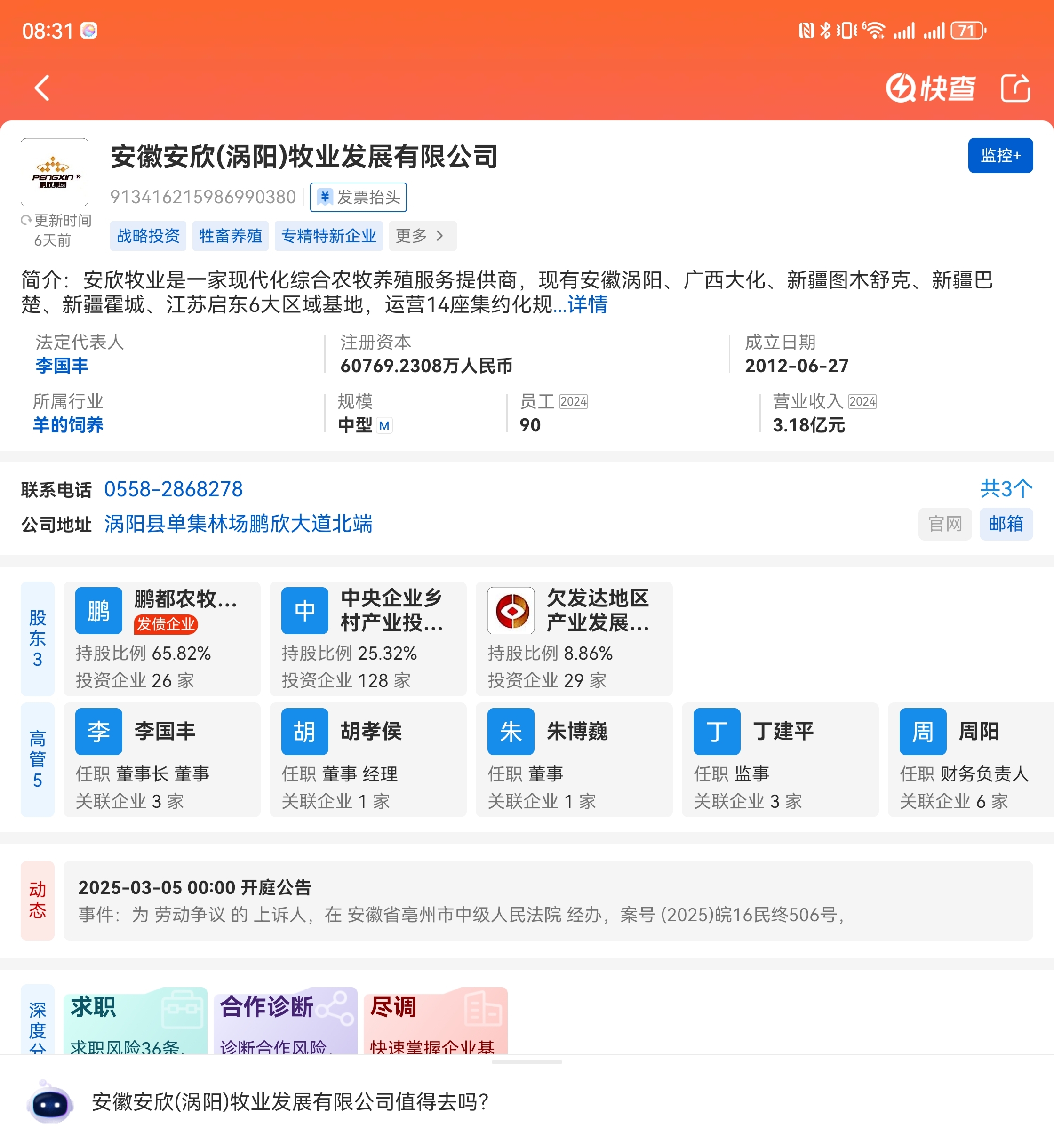Tap the 李 avatar of 李国丰
Screen dimensions: 1054x1148
pyautogui.click(x=99, y=732)
